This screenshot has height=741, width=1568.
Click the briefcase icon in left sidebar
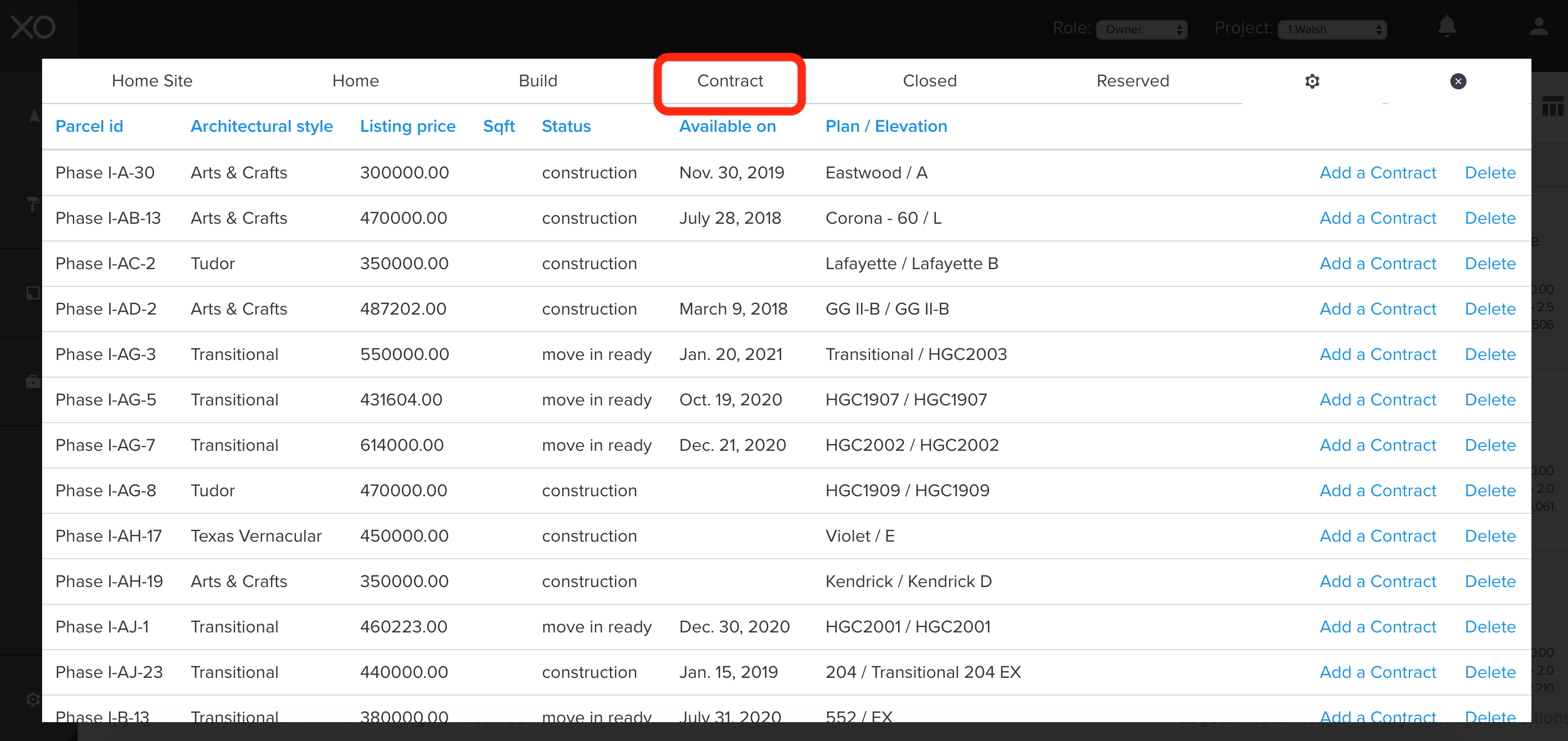(x=33, y=382)
